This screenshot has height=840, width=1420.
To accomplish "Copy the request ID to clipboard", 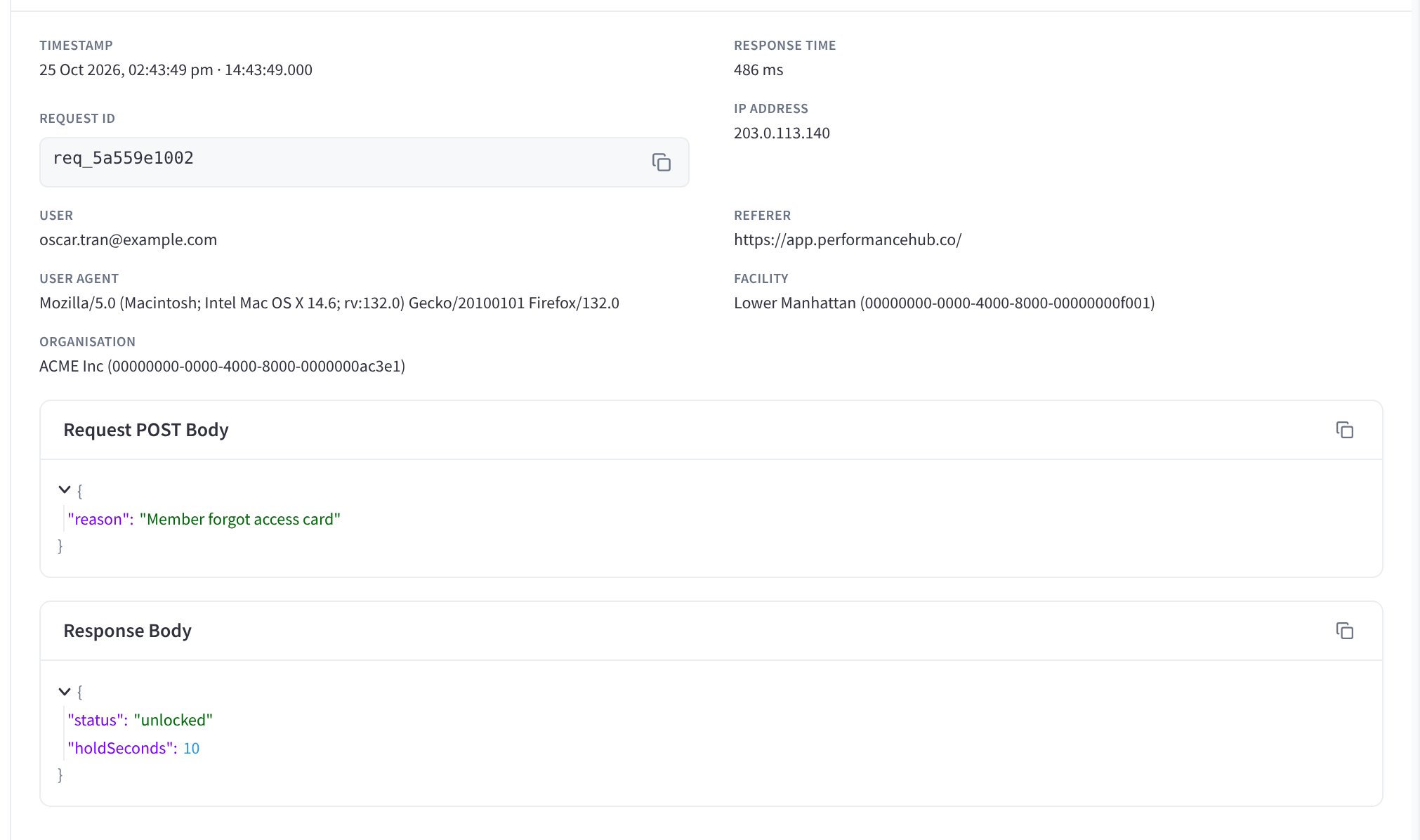I will tap(661, 162).
